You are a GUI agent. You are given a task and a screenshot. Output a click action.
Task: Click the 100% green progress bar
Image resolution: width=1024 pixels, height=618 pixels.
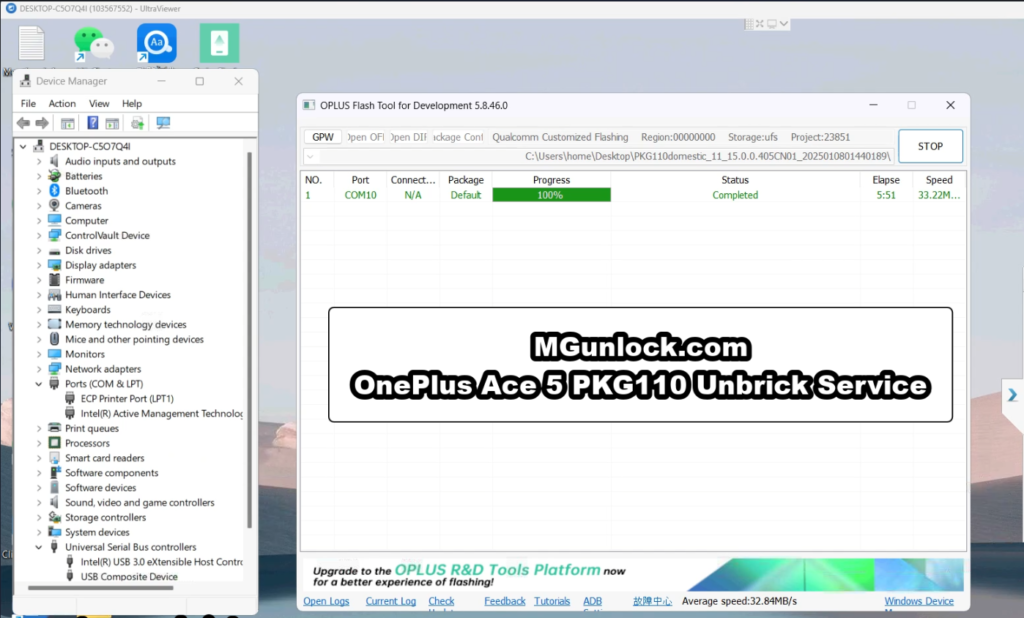click(x=551, y=195)
